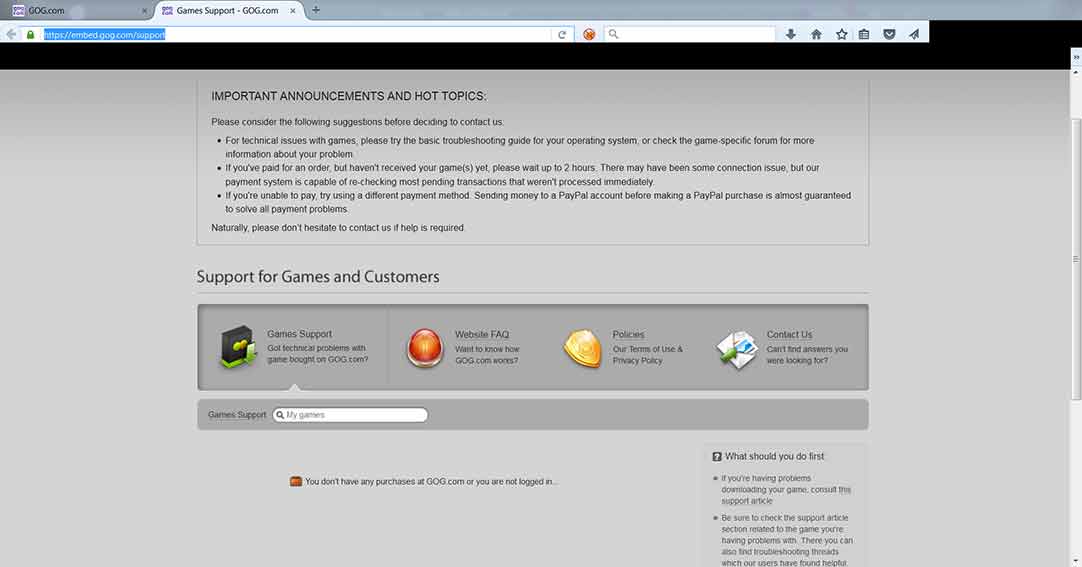Image resolution: width=1082 pixels, height=567 pixels.
Task: Click the orange addon icon beside reload
Action: 589,34
